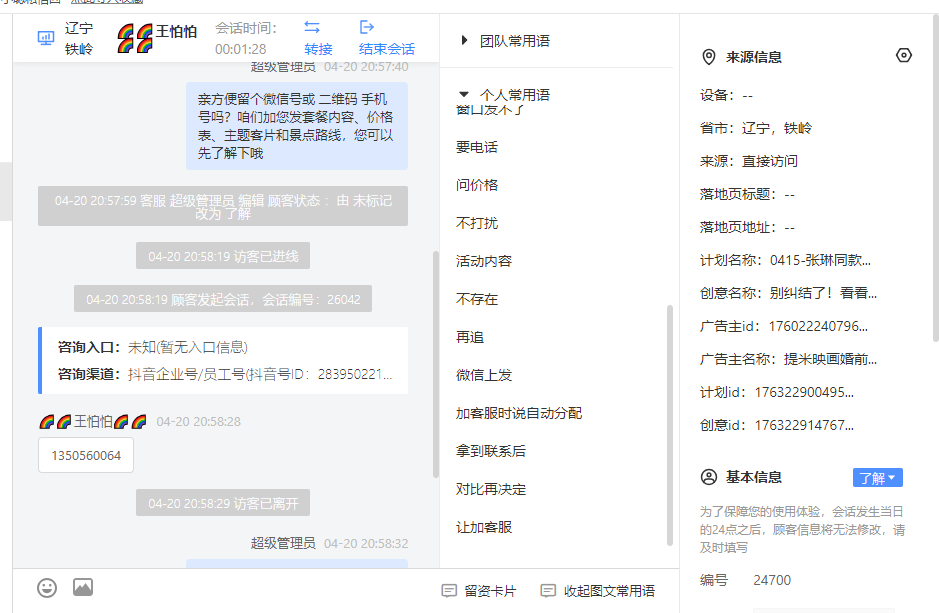Click the 计划id value
Viewport: 939px width, 613px height.
click(x=804, y=392)
